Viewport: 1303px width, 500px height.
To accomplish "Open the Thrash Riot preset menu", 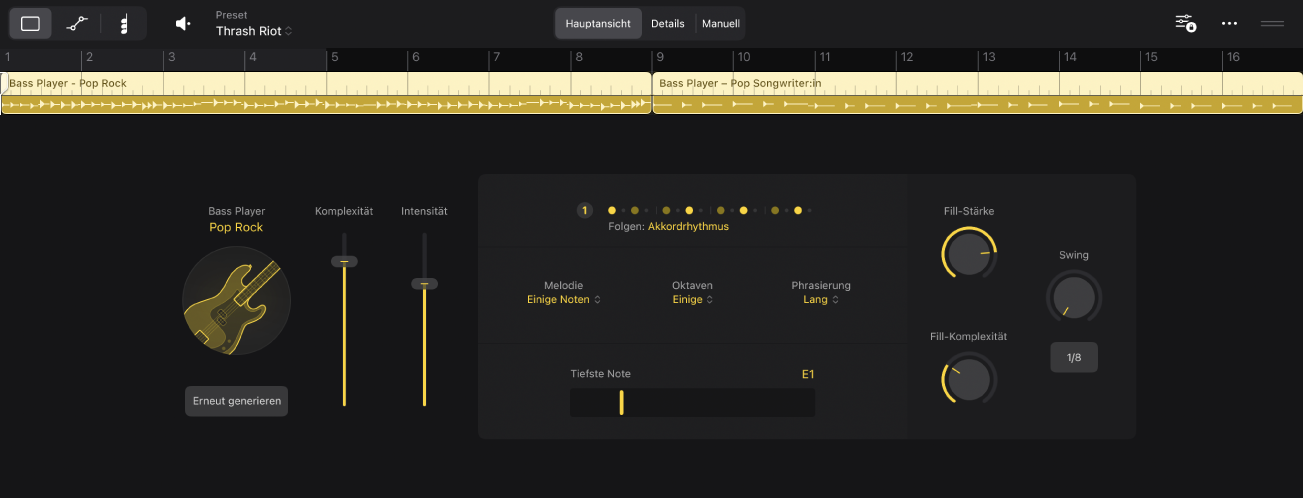I will coord(254,31).
